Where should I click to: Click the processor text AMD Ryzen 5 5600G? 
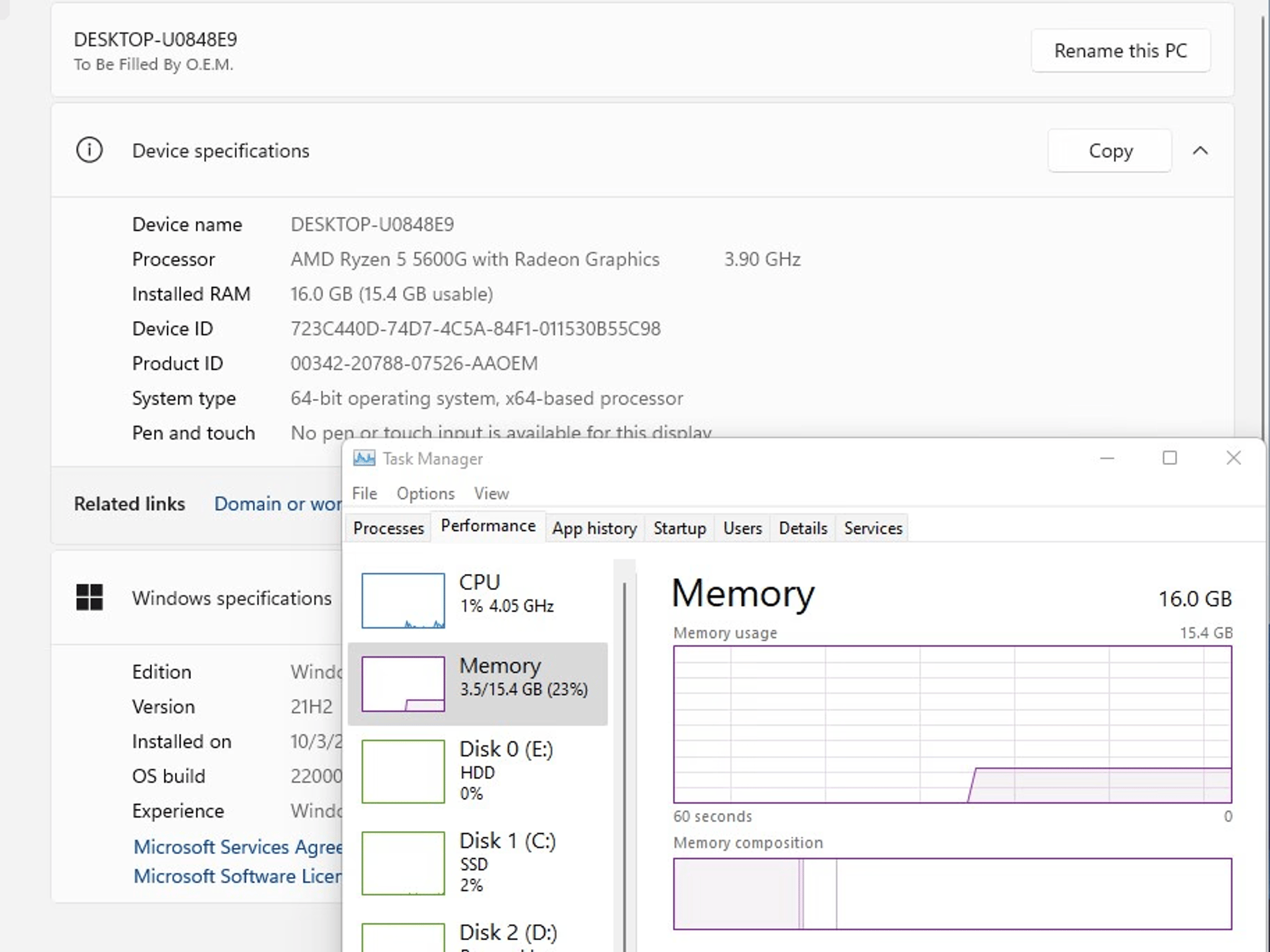(379, 259)
